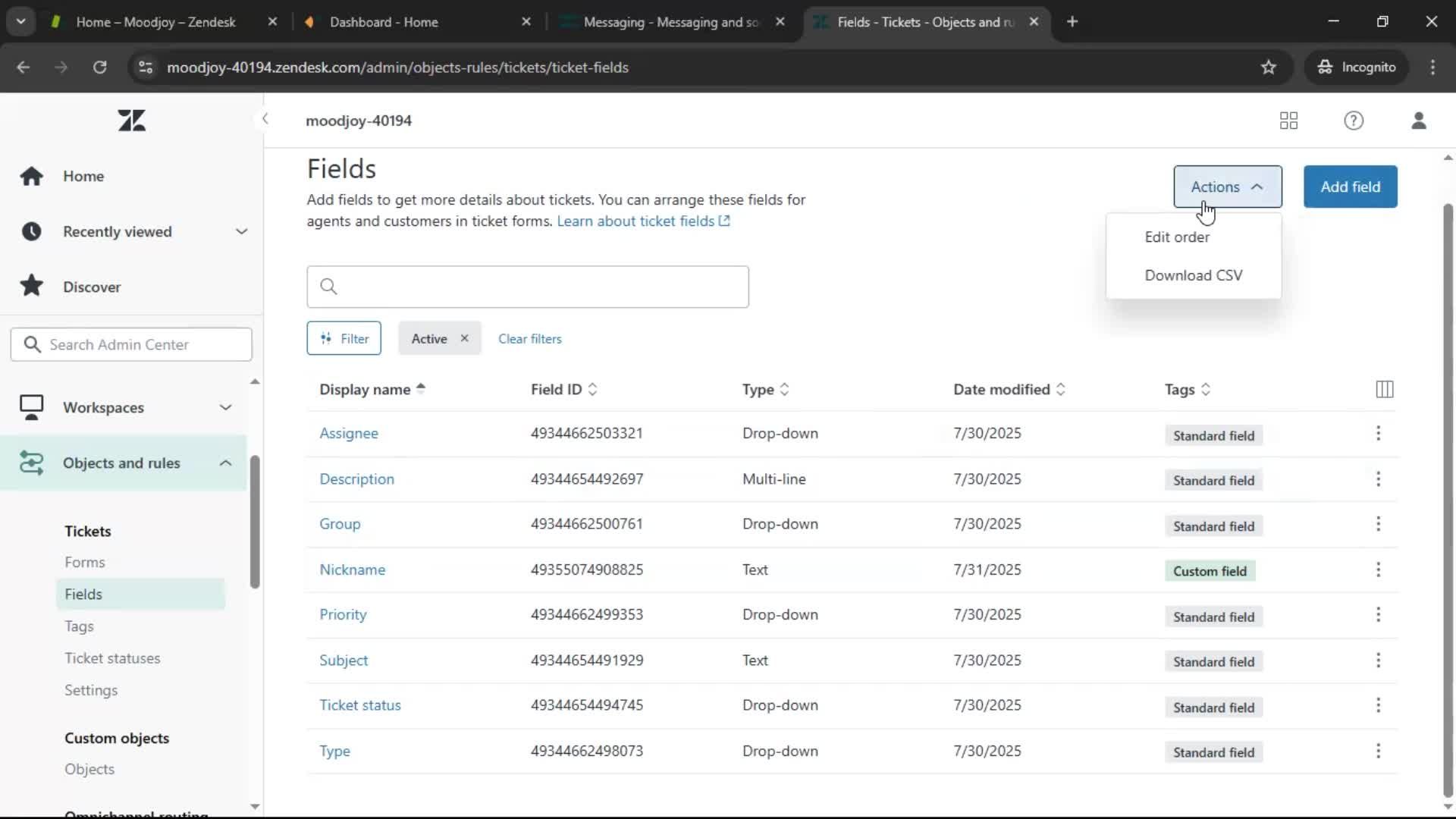Click the main page vertical scrollbar

1448,500
